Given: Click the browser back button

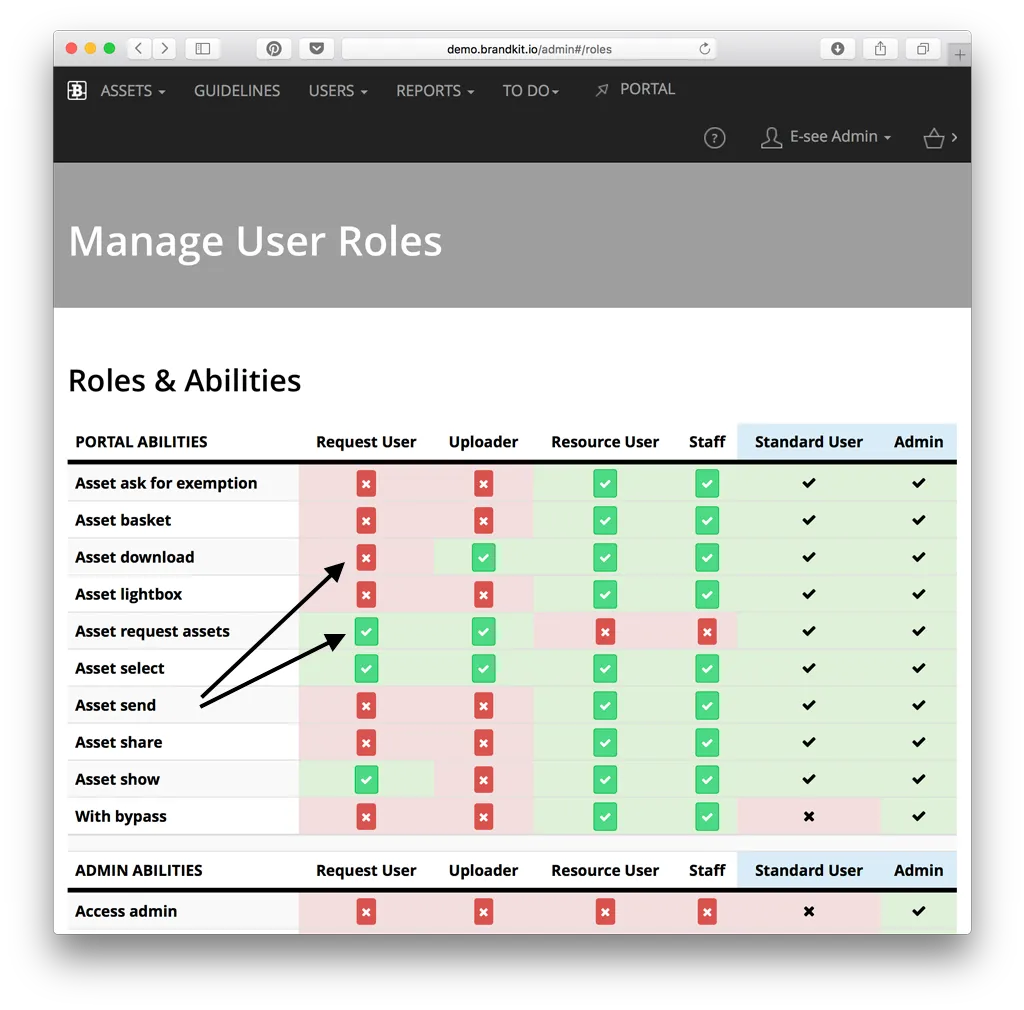Looking at the screenshot, I should click(138, 48).
